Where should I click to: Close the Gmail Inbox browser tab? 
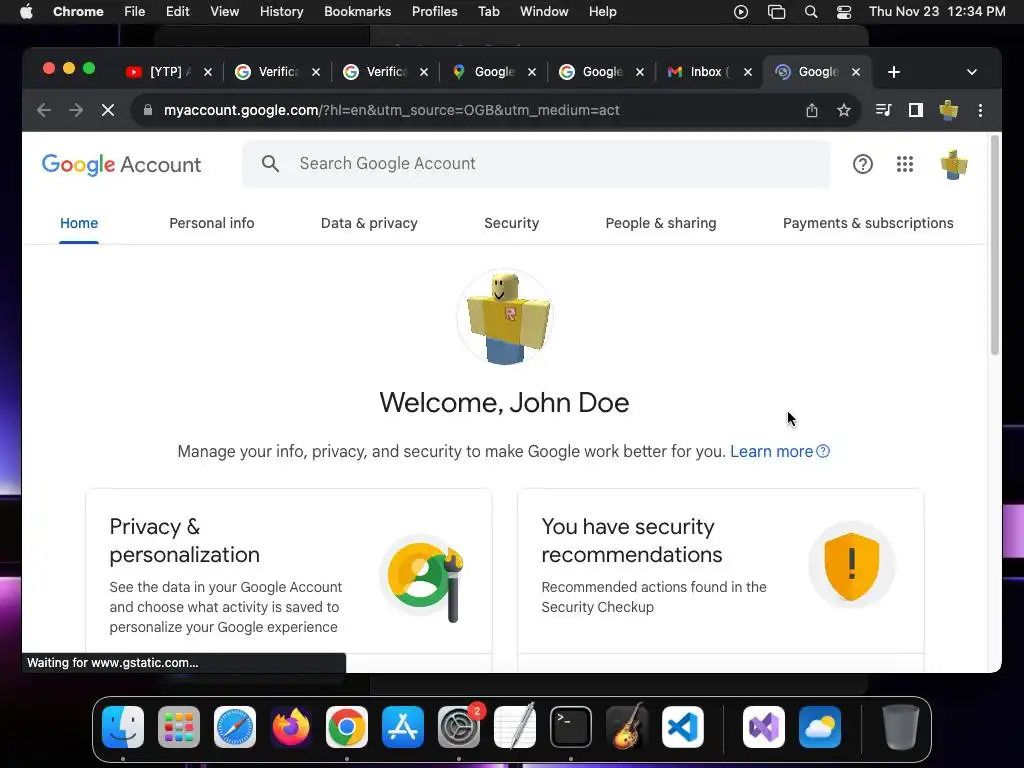coord(748,72)
